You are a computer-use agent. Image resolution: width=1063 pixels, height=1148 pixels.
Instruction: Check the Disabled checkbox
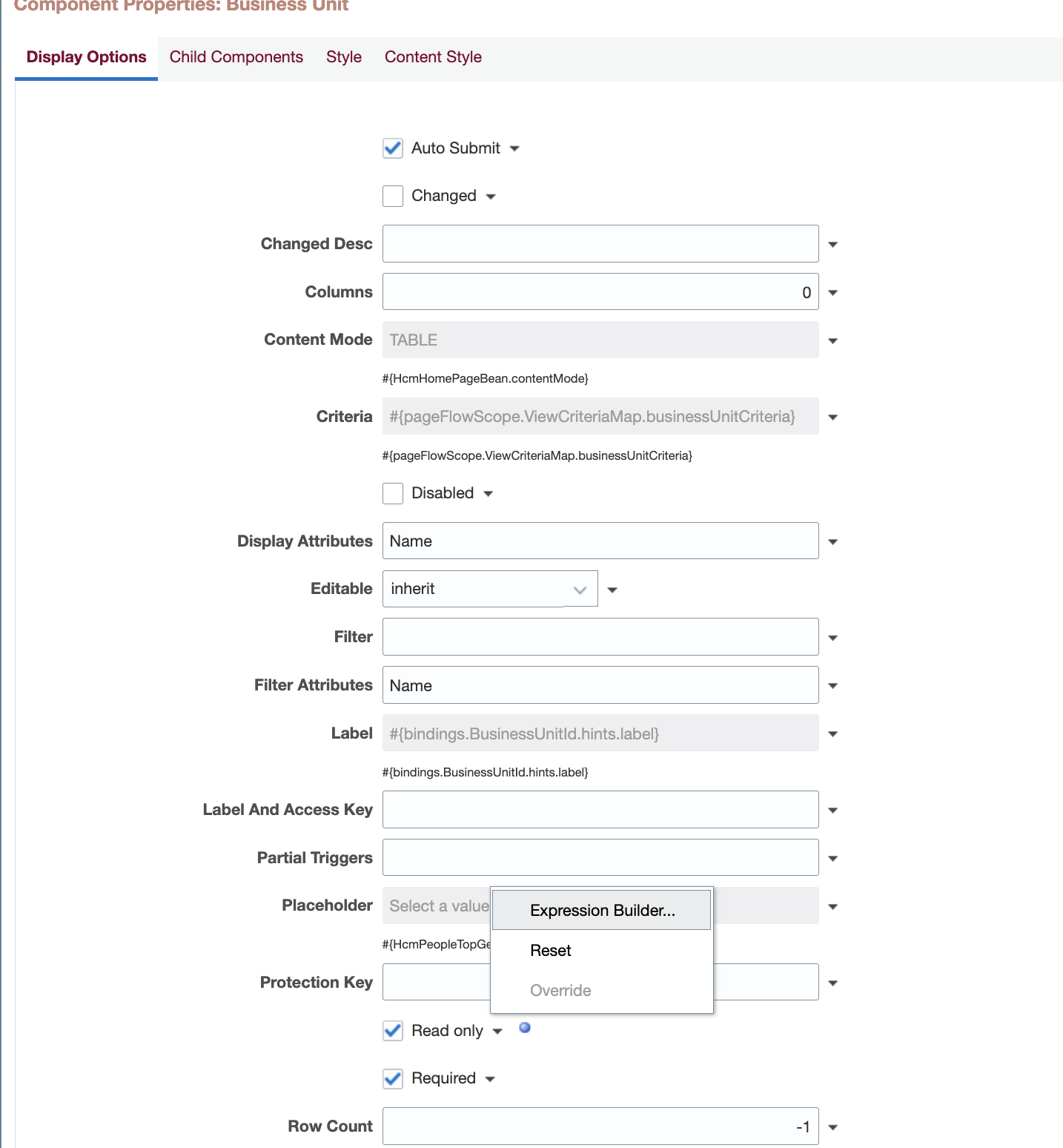pyautogui.click(x=392, y=493)
